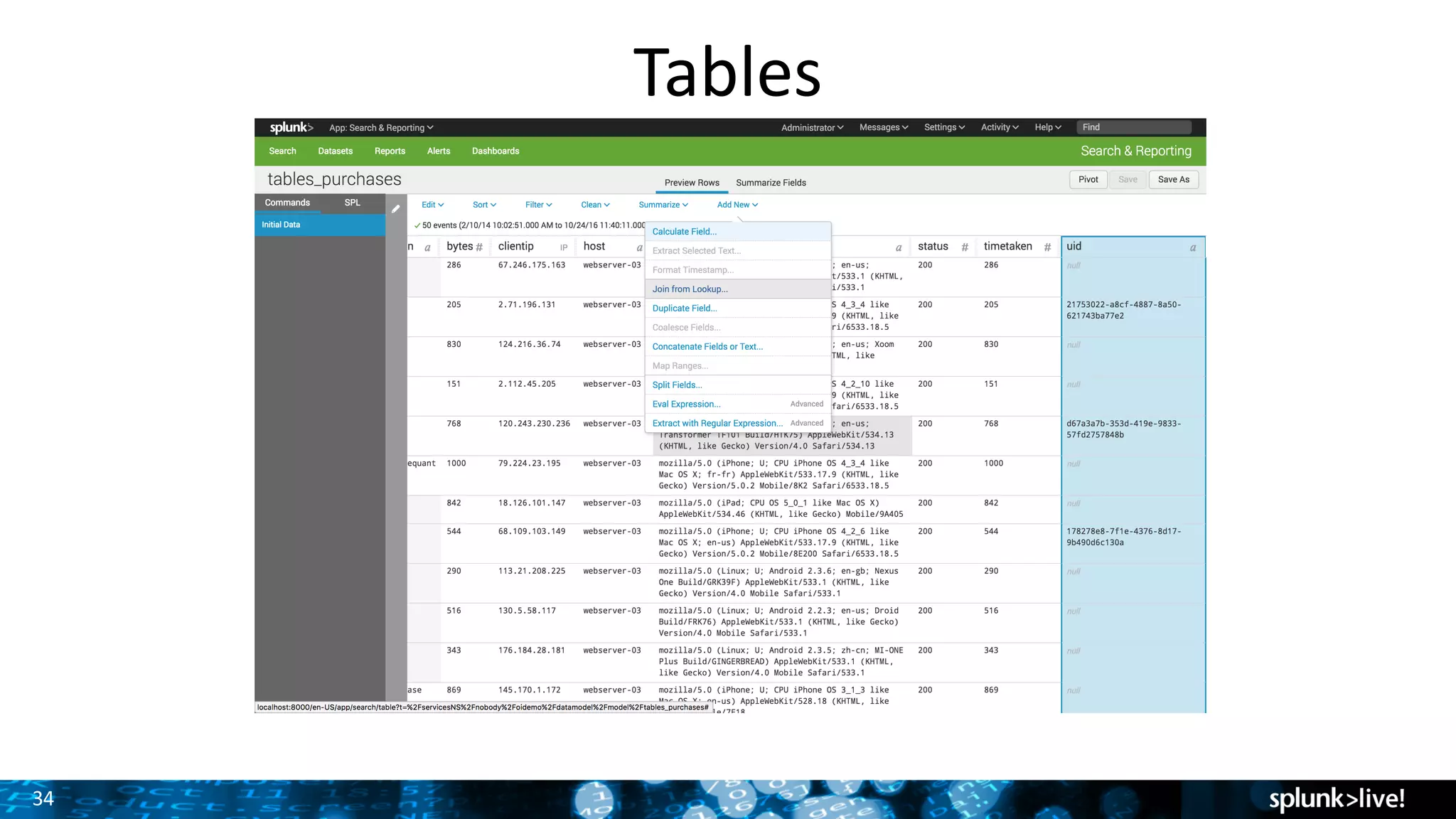Open the Clean dropdown menu
1456x819 pixels.
coord(595,205)
